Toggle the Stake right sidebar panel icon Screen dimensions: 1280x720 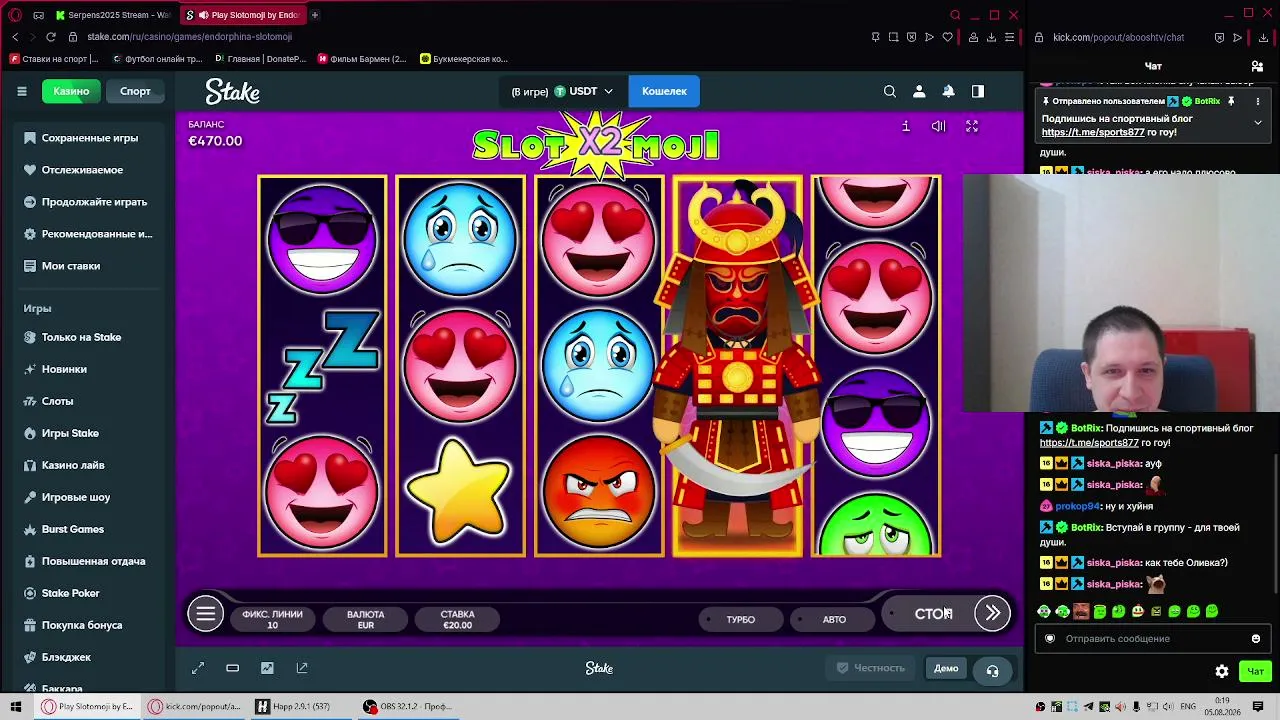(x=978, y=91)
